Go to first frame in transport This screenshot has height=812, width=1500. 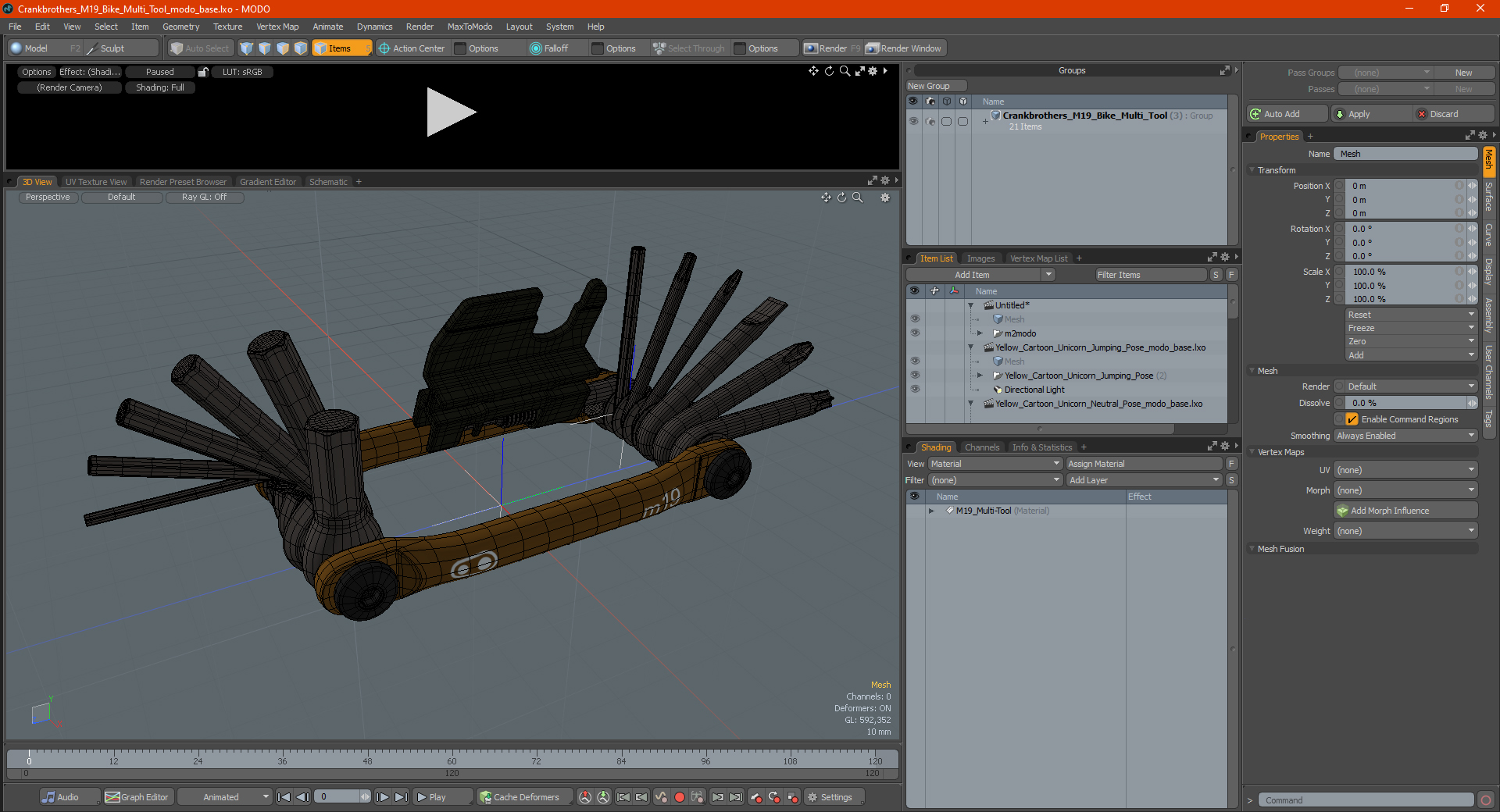pos(284,797)
